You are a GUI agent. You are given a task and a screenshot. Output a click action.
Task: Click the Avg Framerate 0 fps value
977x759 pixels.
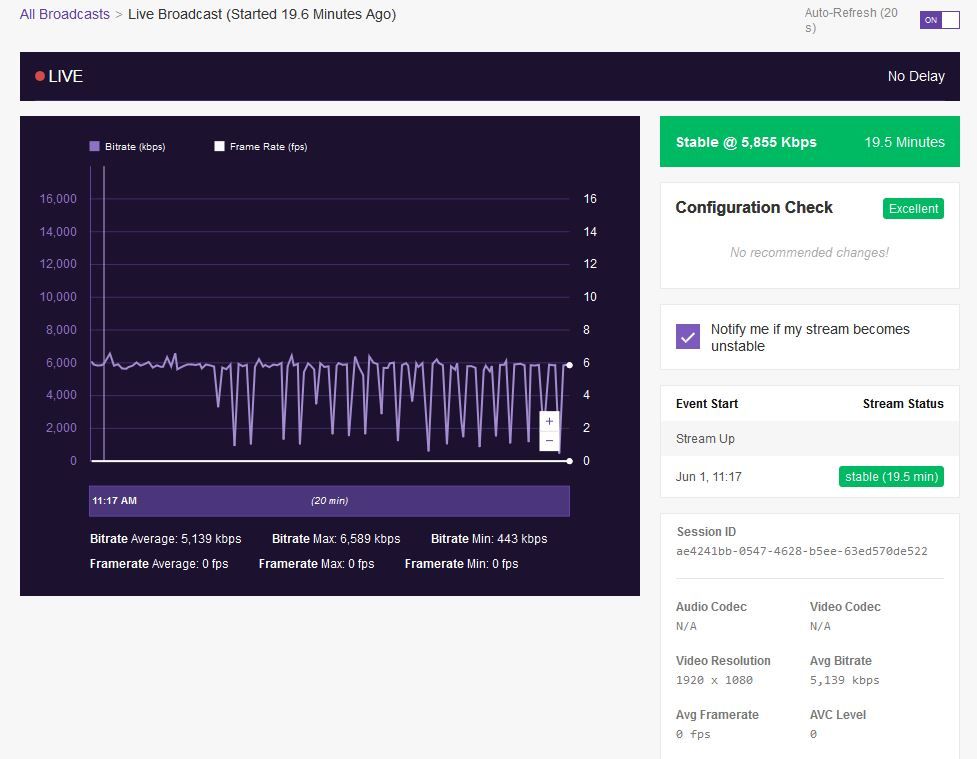(x=693, y=734)
